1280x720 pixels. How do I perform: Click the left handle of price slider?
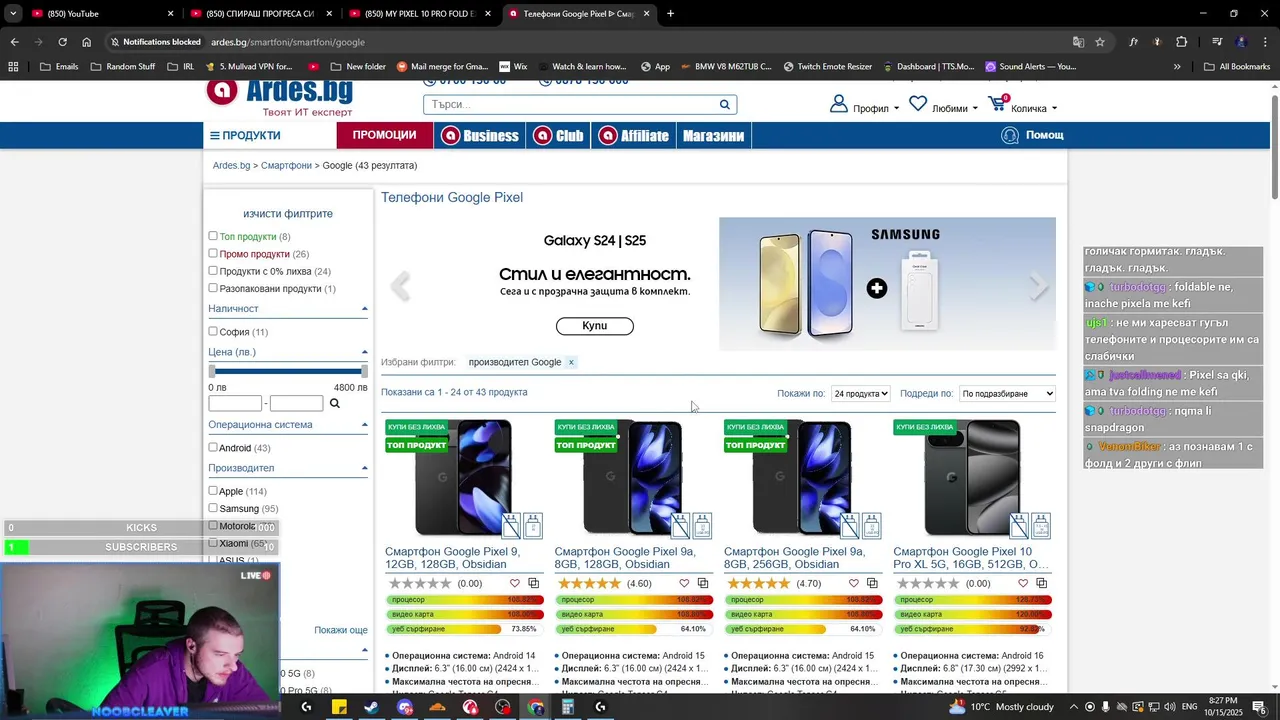pyautogui.click(x=212, y=371)
